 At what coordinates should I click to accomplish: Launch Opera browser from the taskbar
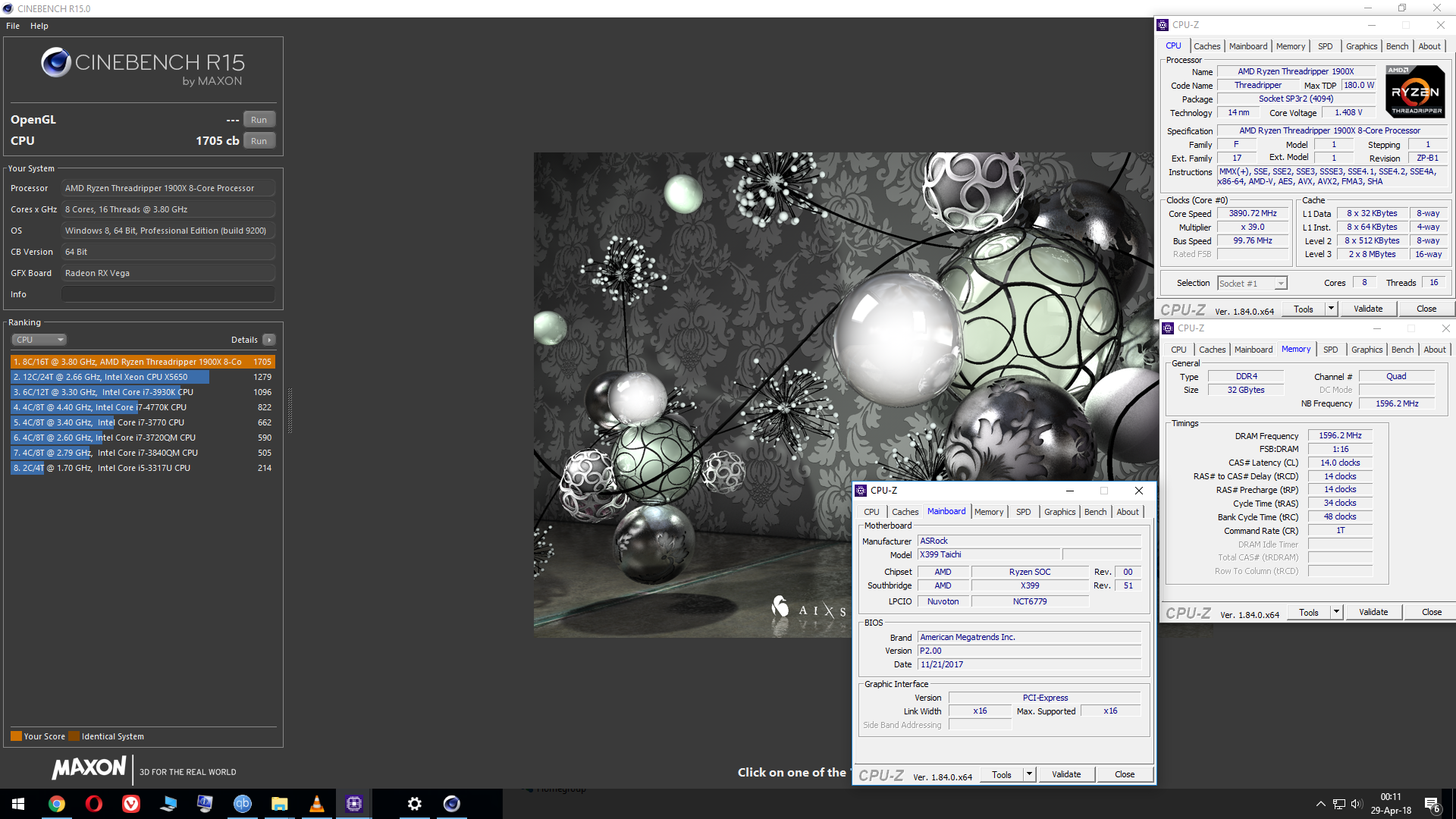[x=94, y=804]
